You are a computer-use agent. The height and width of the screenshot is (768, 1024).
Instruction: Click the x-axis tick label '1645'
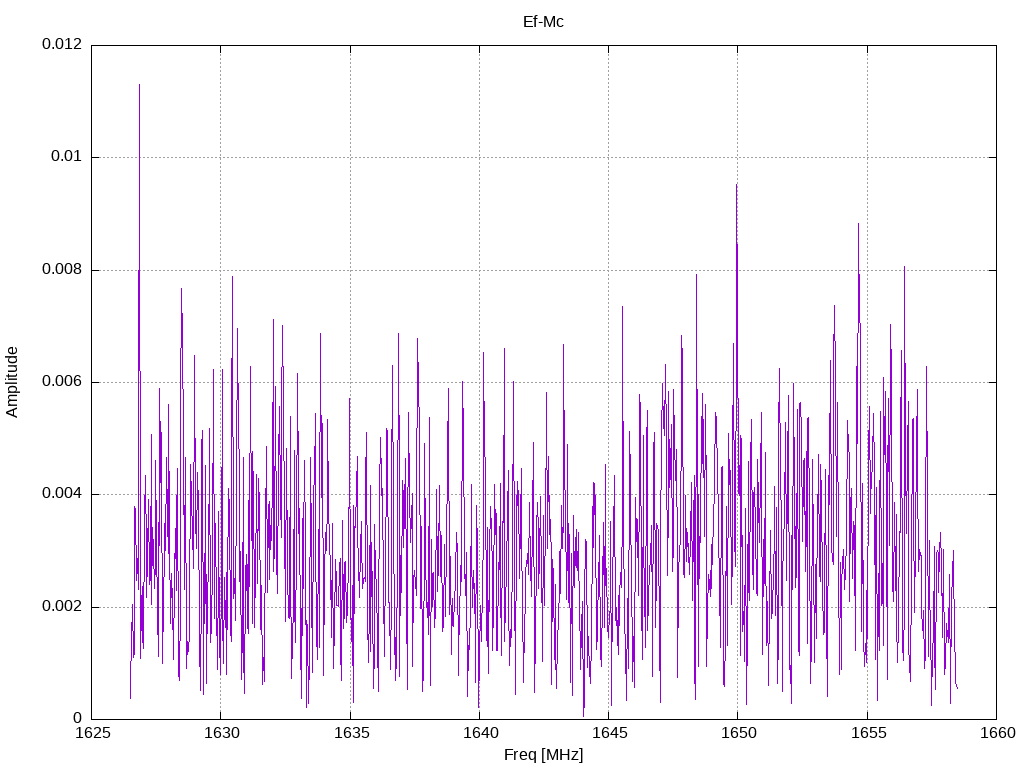pos(609,733)
